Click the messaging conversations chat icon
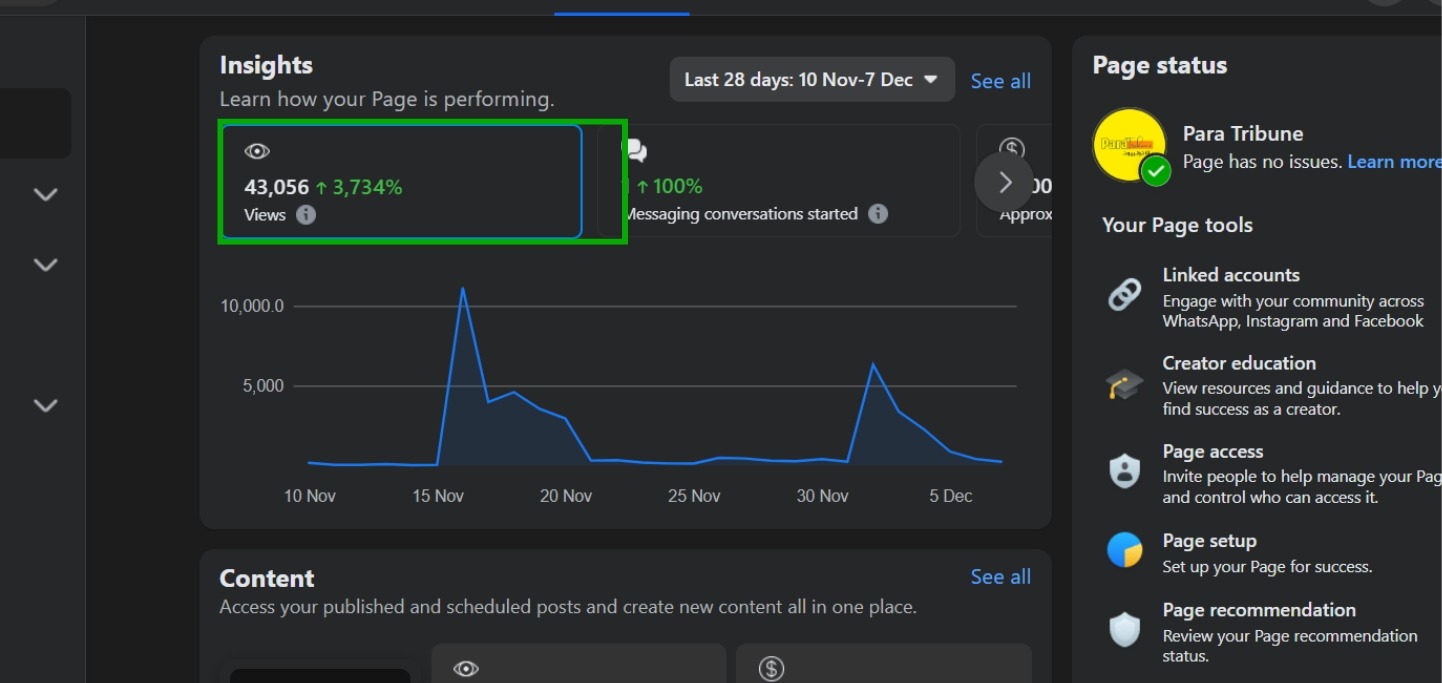 tap(635, 151)
